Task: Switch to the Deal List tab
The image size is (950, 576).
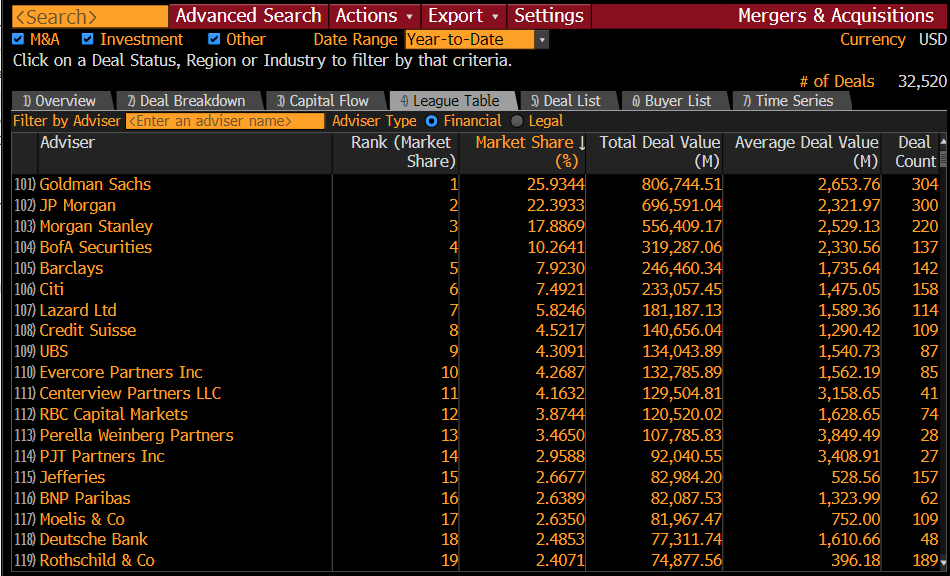Action: click(x=568, y=101)
